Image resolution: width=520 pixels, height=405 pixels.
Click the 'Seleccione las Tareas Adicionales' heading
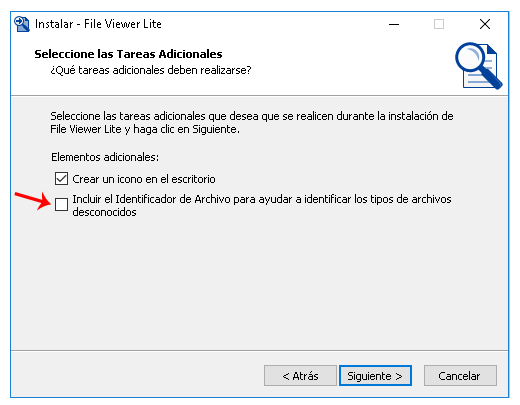(x=128, y=54)
